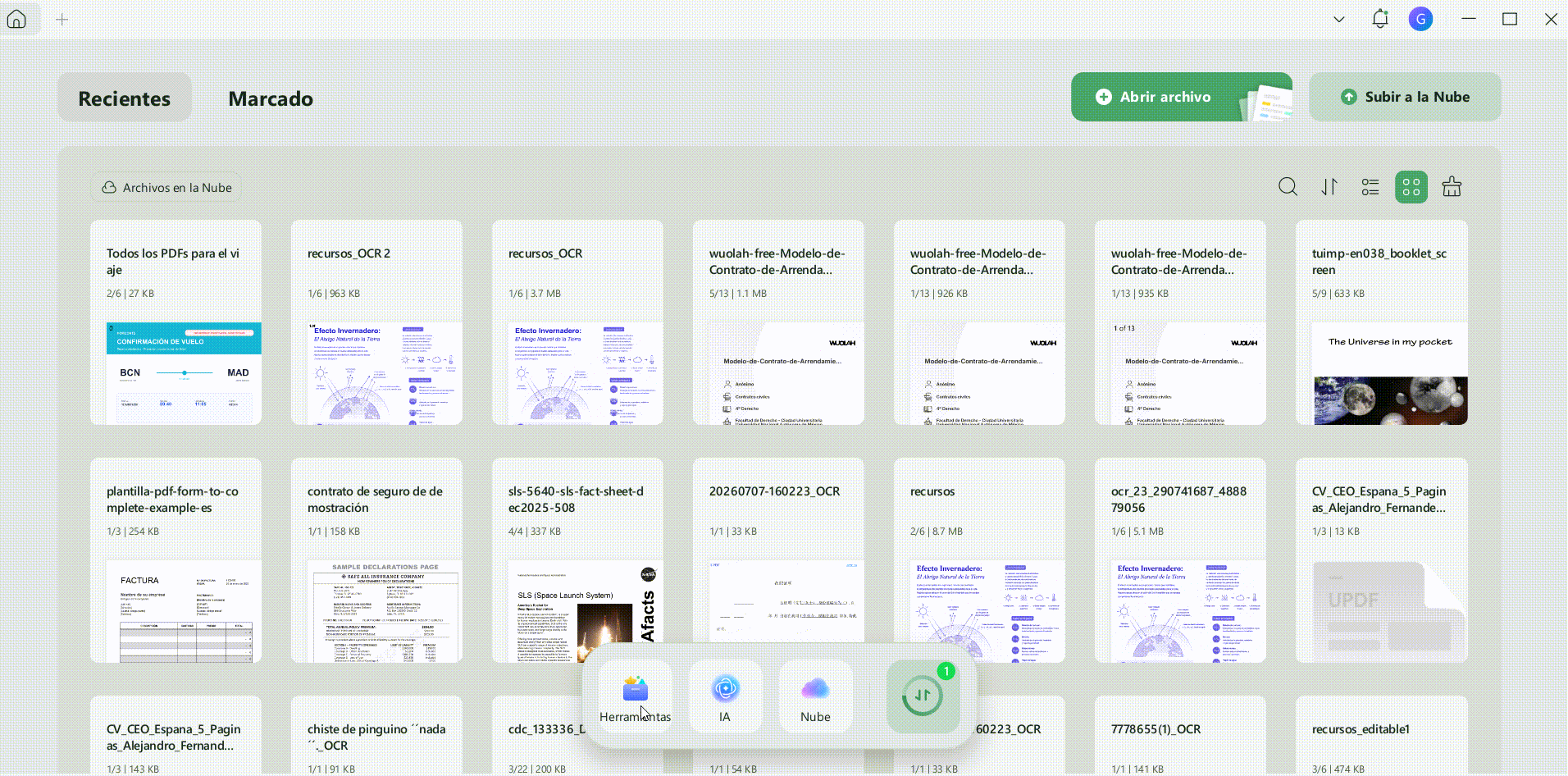This screenshot has height=776, width=1568.
Task: Select the grid view icon
Action: (x=1411, y=187)
